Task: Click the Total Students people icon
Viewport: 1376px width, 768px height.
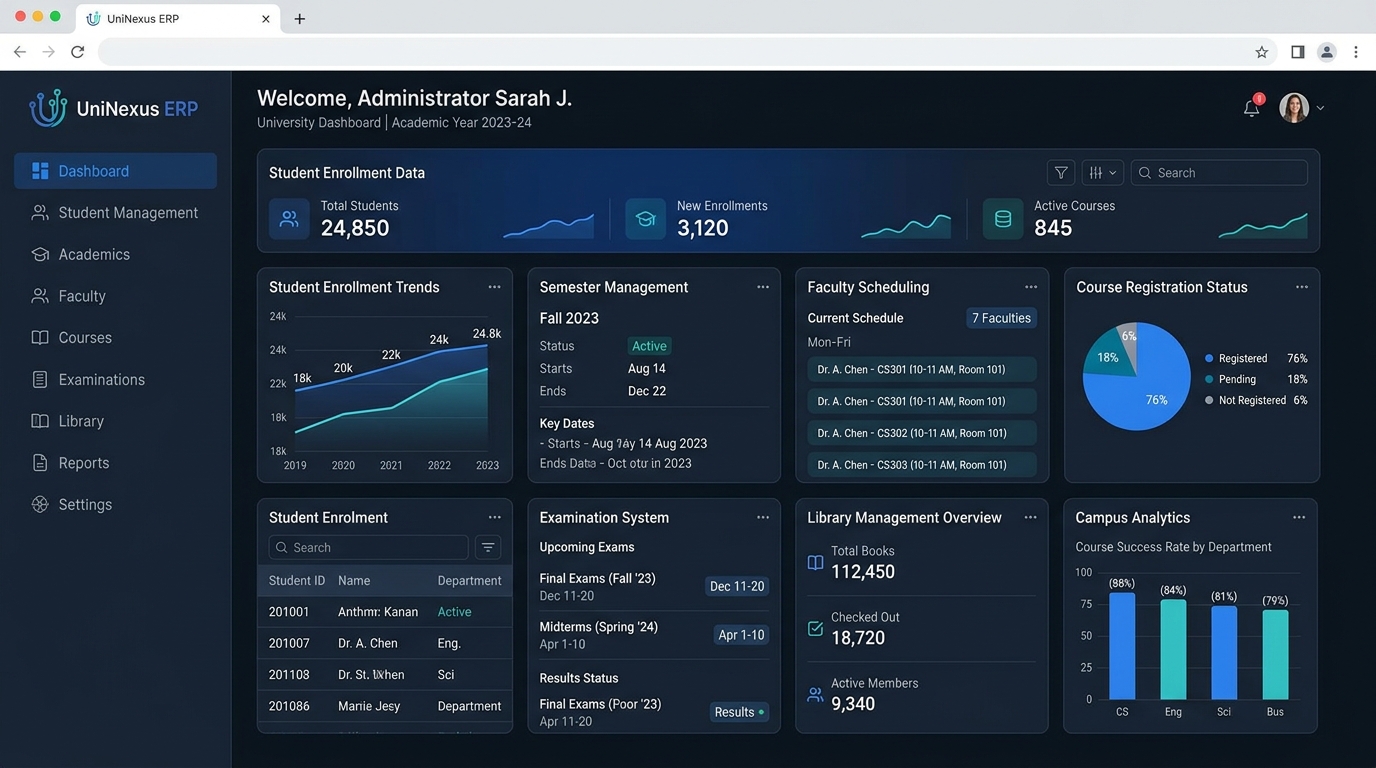Action: click(289, 219)
